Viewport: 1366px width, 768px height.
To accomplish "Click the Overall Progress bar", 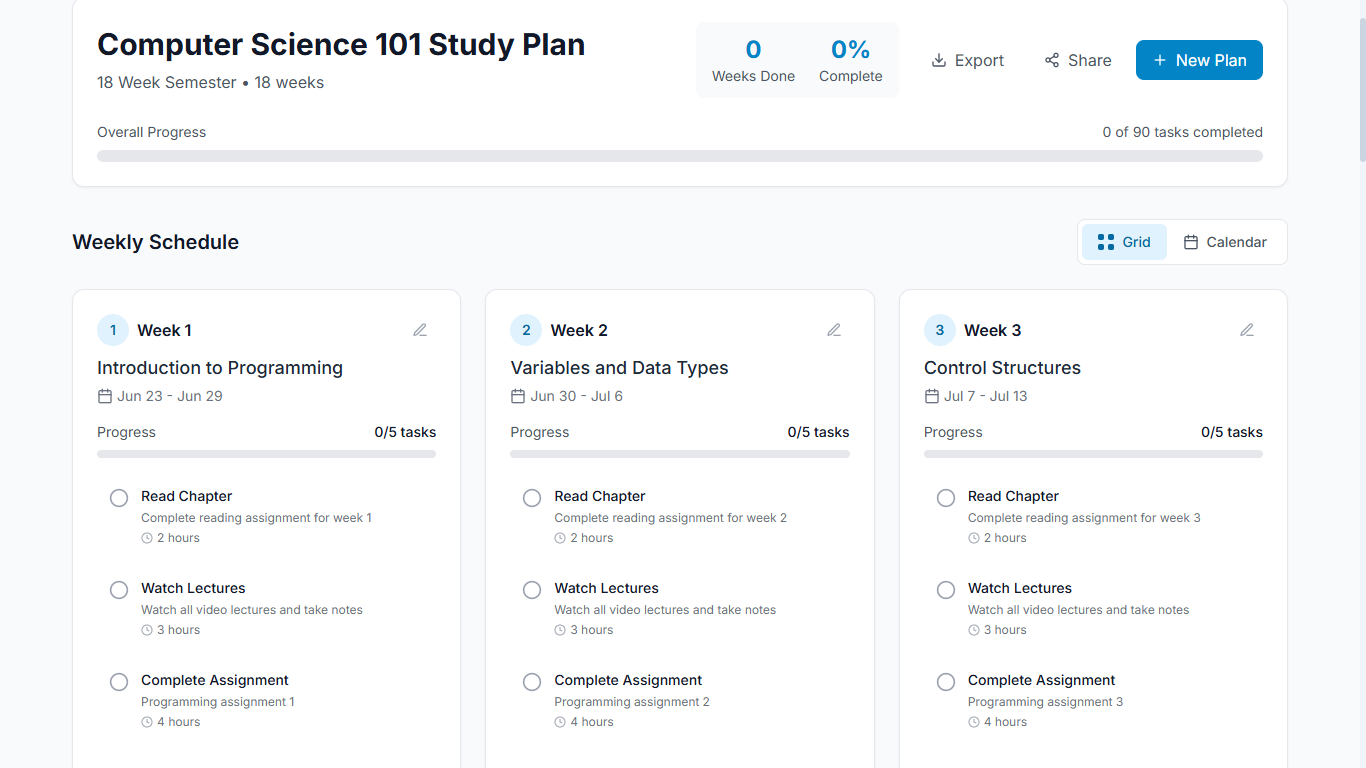I will (680, 156).
